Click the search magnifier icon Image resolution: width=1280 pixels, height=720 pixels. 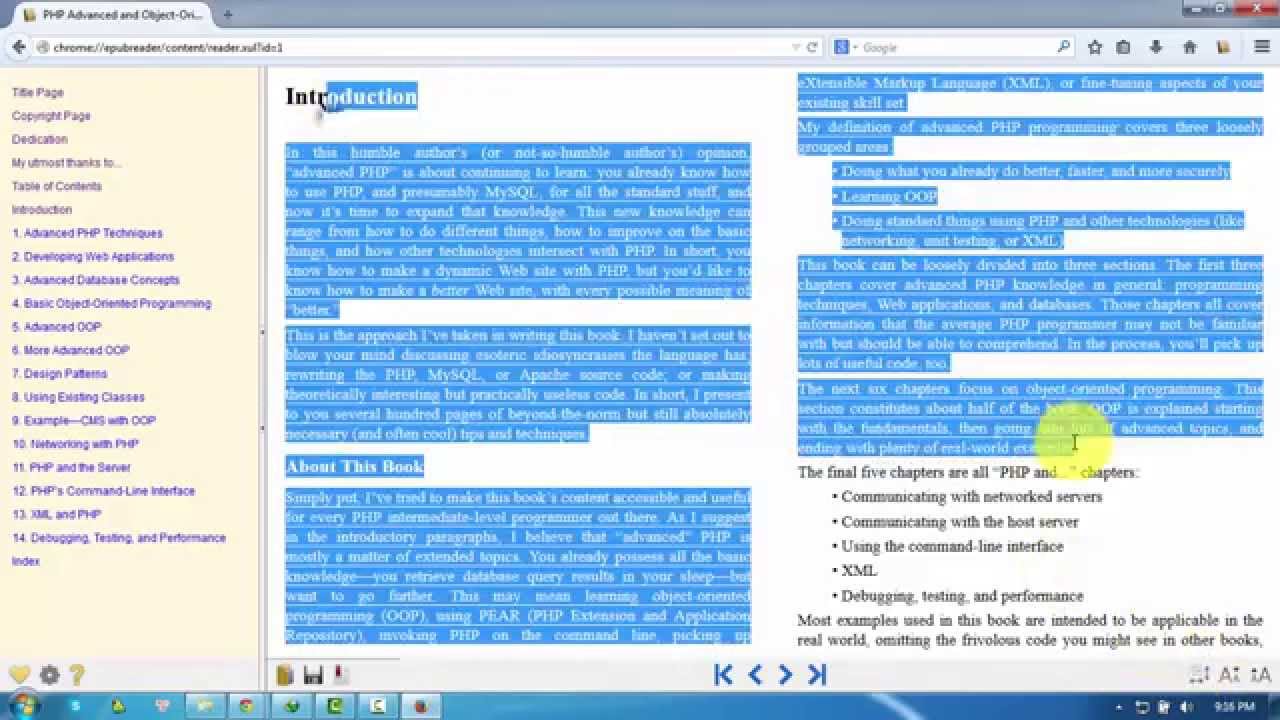point(1063,47)
